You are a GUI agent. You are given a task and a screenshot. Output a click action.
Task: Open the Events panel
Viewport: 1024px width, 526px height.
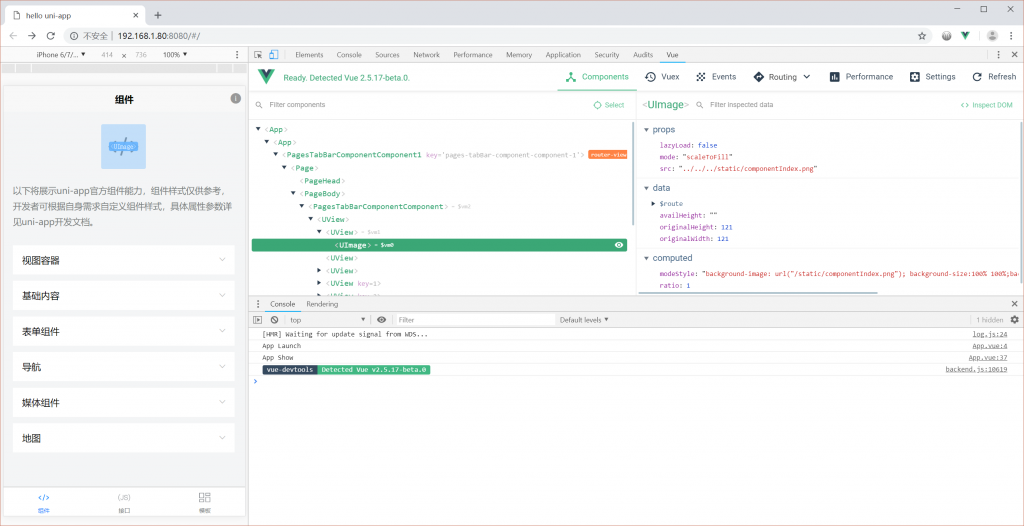[x=716, y=76]
